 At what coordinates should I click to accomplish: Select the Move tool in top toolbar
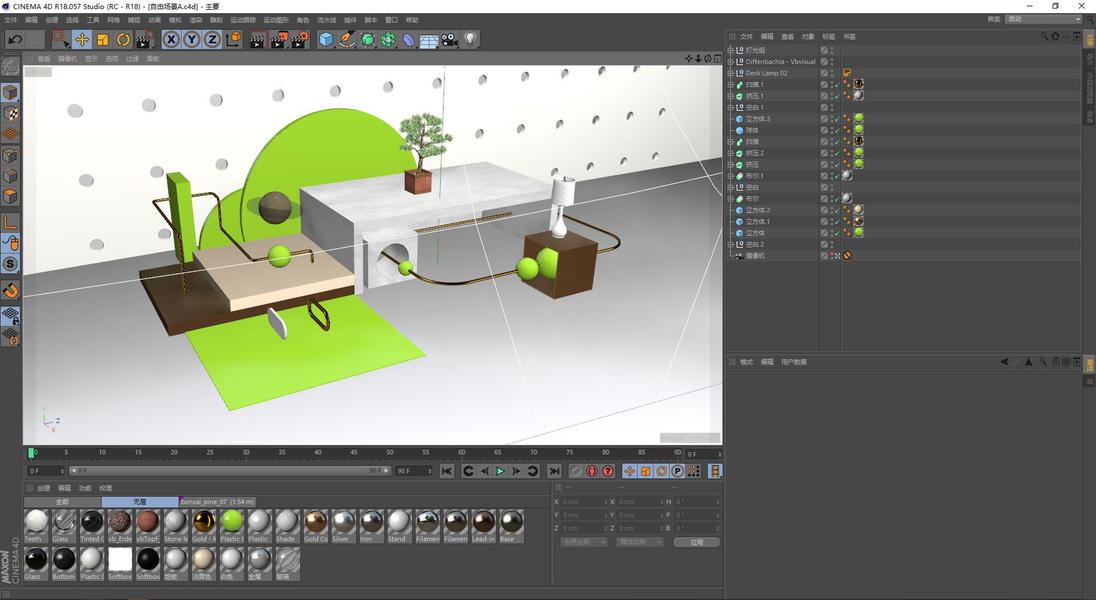point(82,40)
